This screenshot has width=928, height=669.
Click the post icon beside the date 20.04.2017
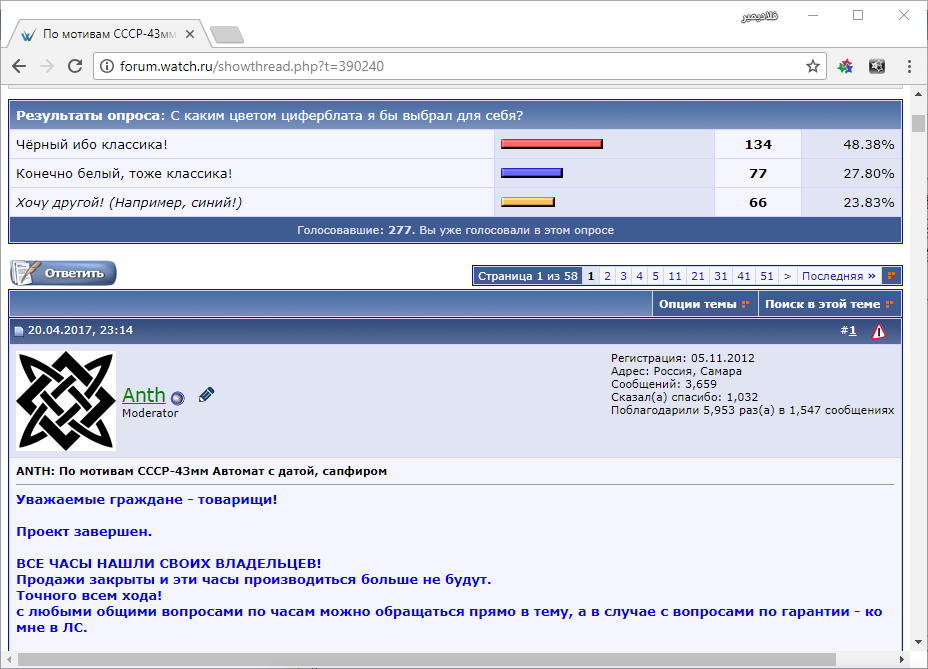[18, 331]
